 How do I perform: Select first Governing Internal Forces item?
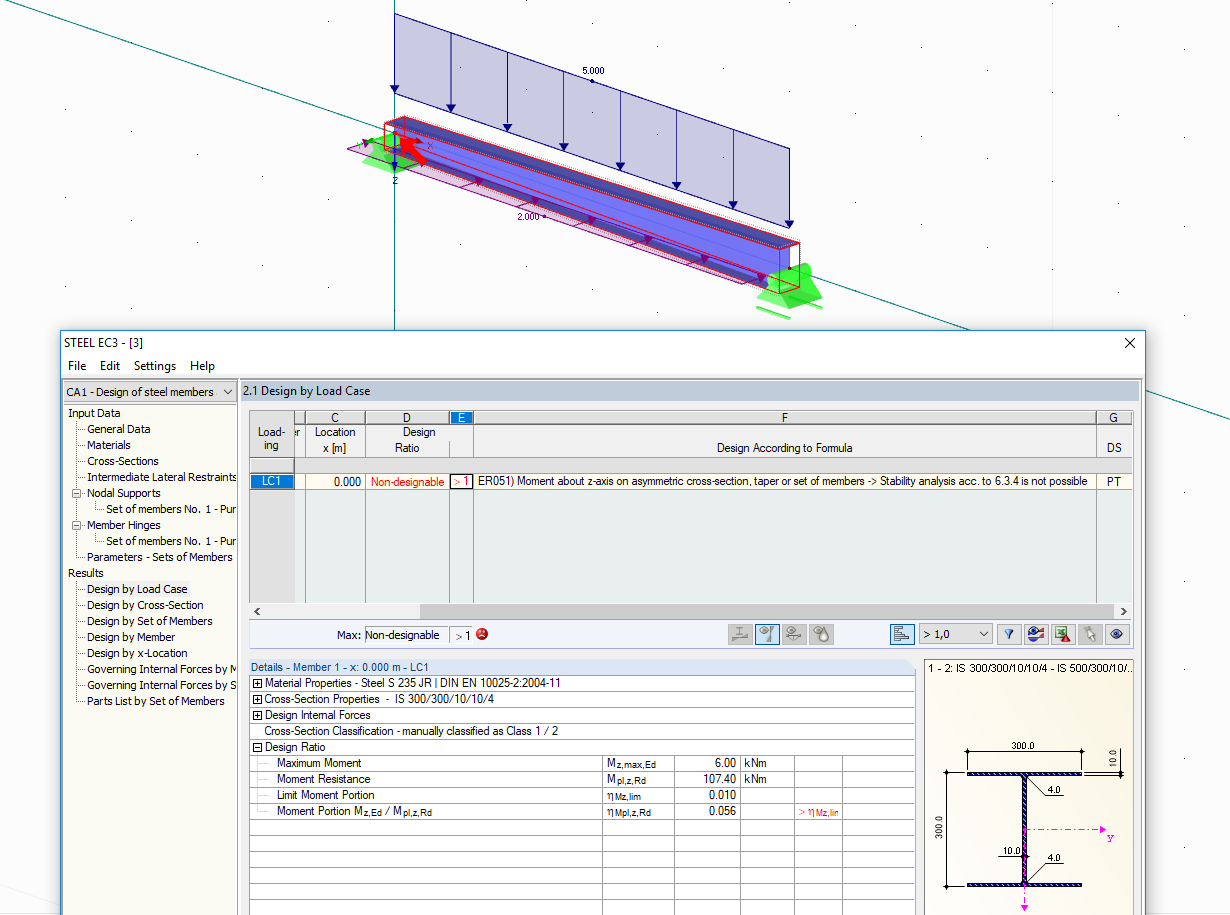click(161, 669)
